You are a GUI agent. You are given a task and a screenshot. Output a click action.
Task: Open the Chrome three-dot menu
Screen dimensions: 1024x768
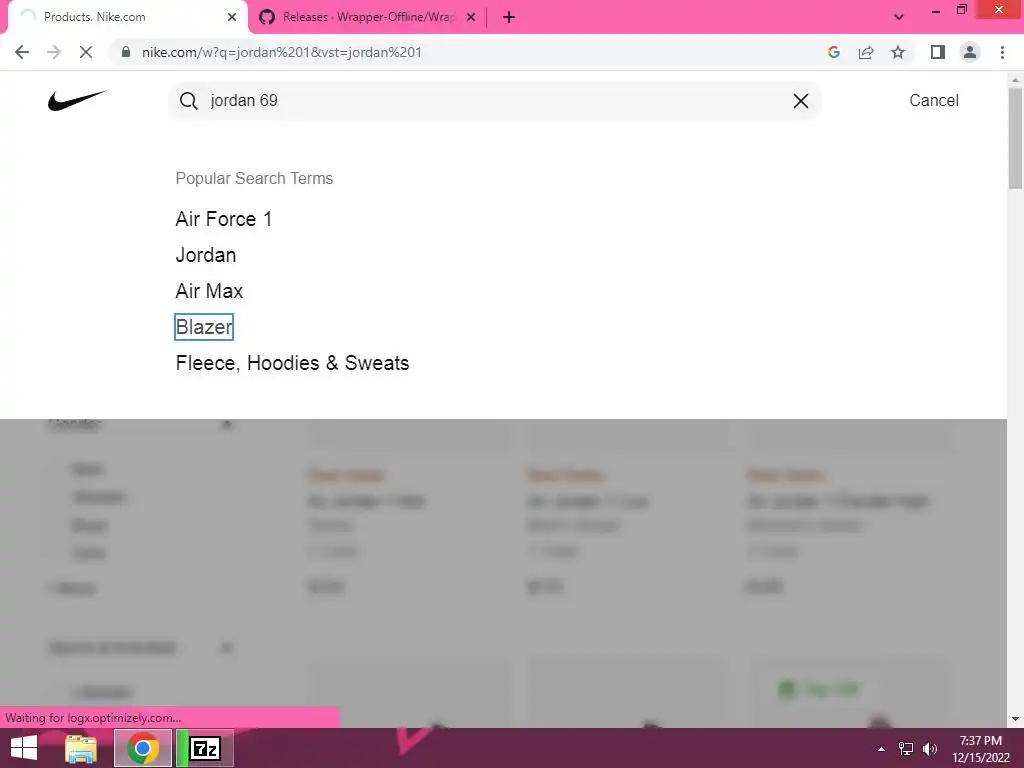pos(1002,52)
